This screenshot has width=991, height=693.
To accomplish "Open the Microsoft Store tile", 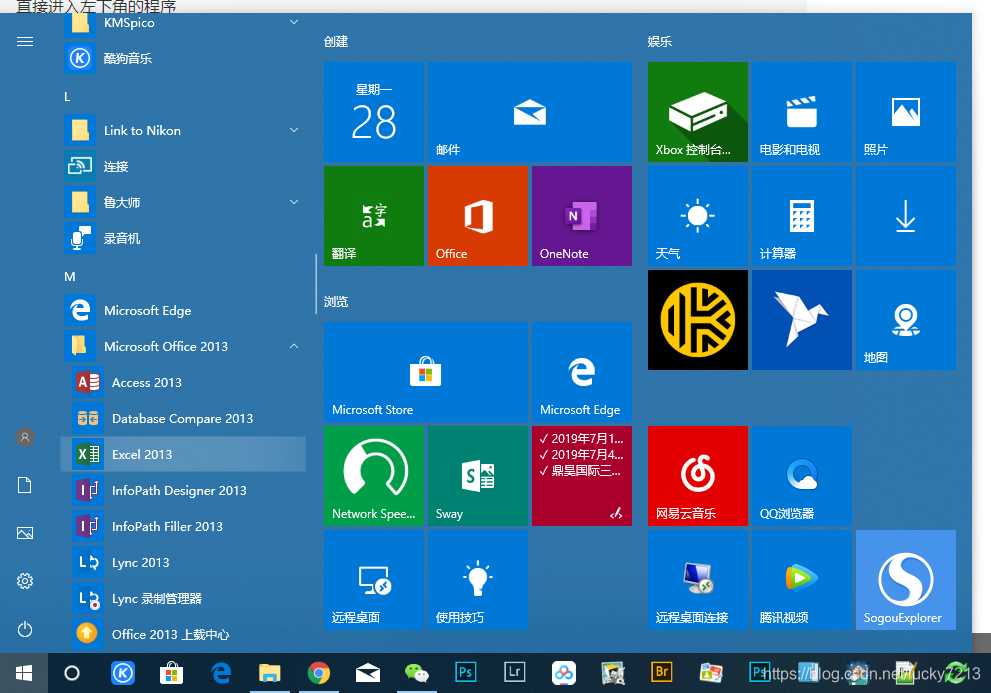I will [426, 372].
